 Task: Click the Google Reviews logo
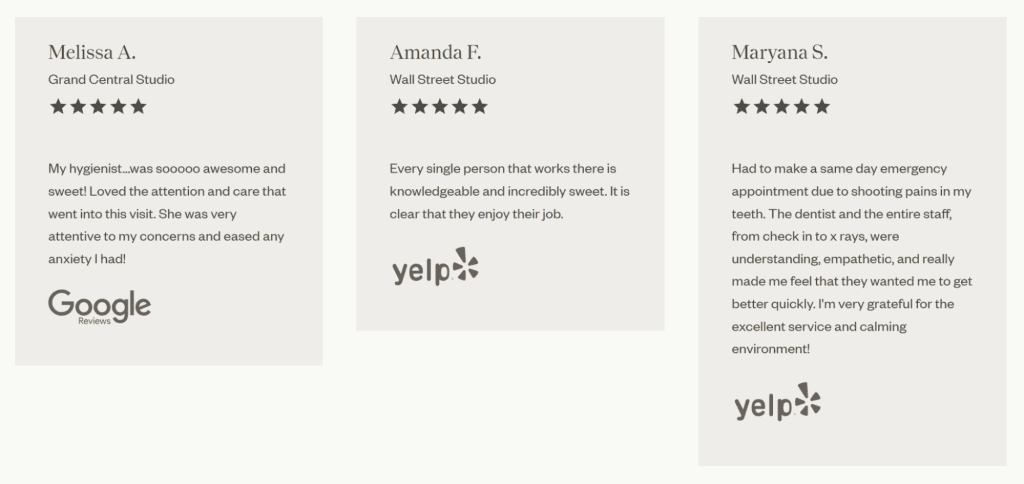click(x=99, y=306)
